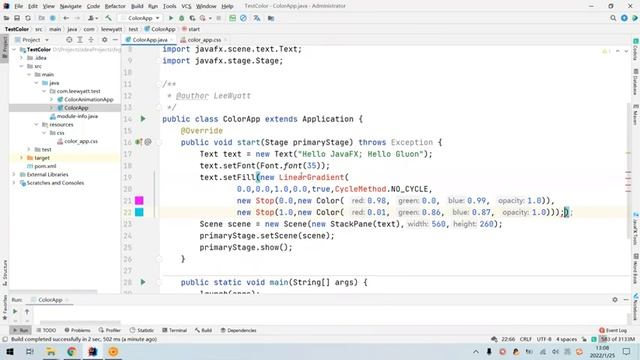Expand the target folder node
Viewport: 640px width, 360px height.
22,158
